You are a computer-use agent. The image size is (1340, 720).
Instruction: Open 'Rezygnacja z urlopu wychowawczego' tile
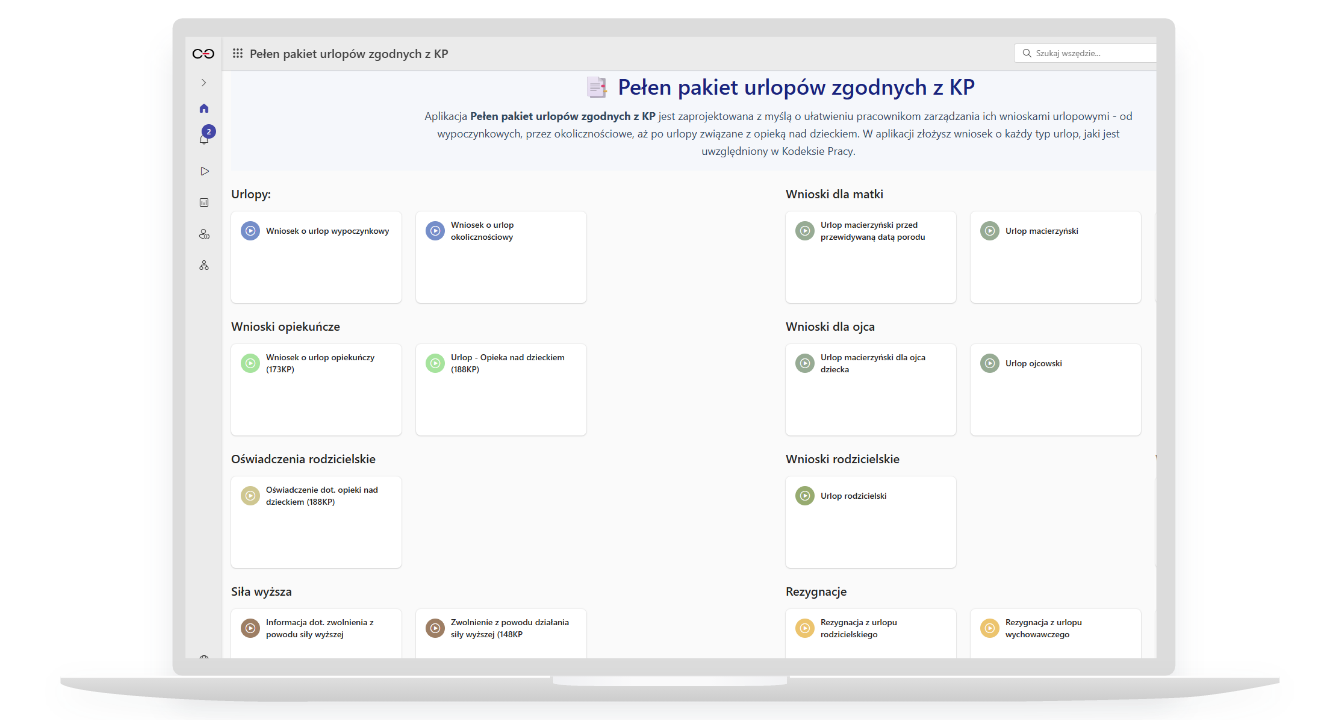pos(1055,632)
